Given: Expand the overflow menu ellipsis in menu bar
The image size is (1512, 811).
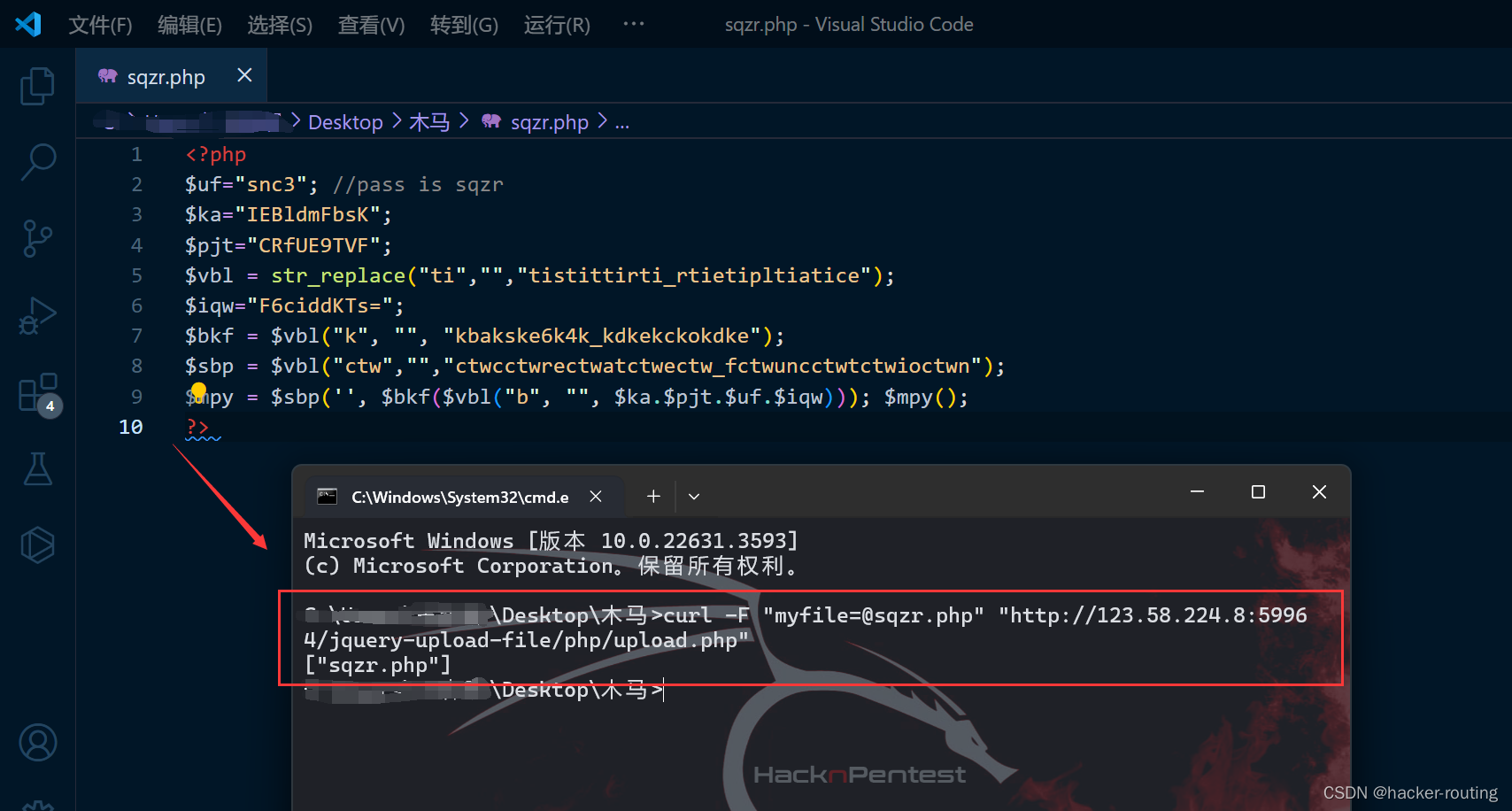Looking at the screenshot, I should [634, 24].
